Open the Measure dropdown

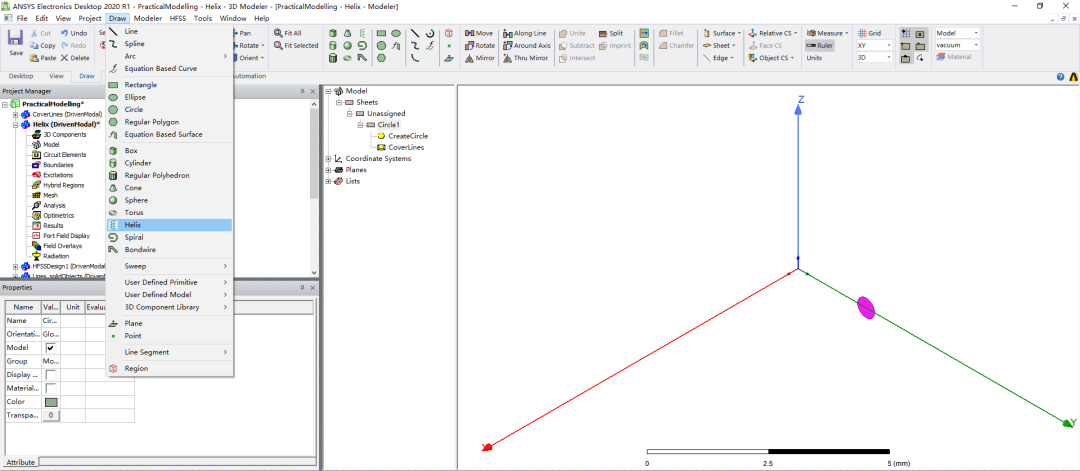coord(827,33)
